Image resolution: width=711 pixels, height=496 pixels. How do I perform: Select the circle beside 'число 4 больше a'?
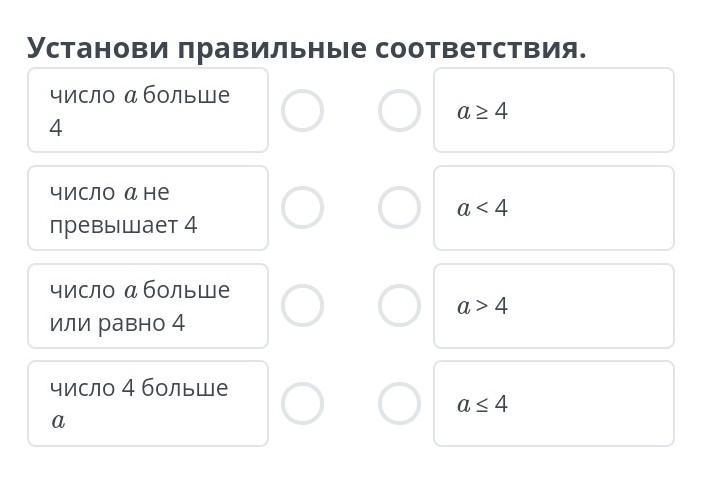click(302, 404)
